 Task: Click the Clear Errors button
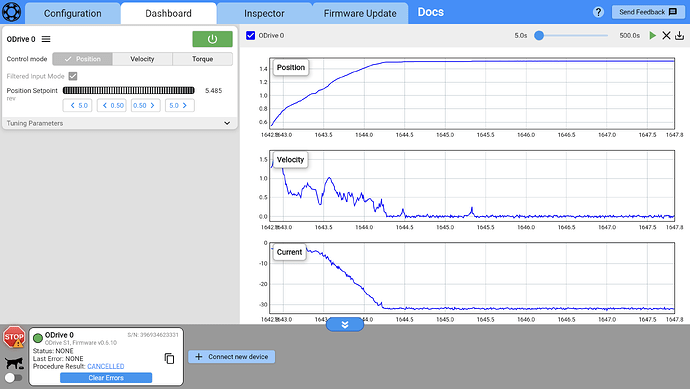pyautogui.click(x=106, y=378)
